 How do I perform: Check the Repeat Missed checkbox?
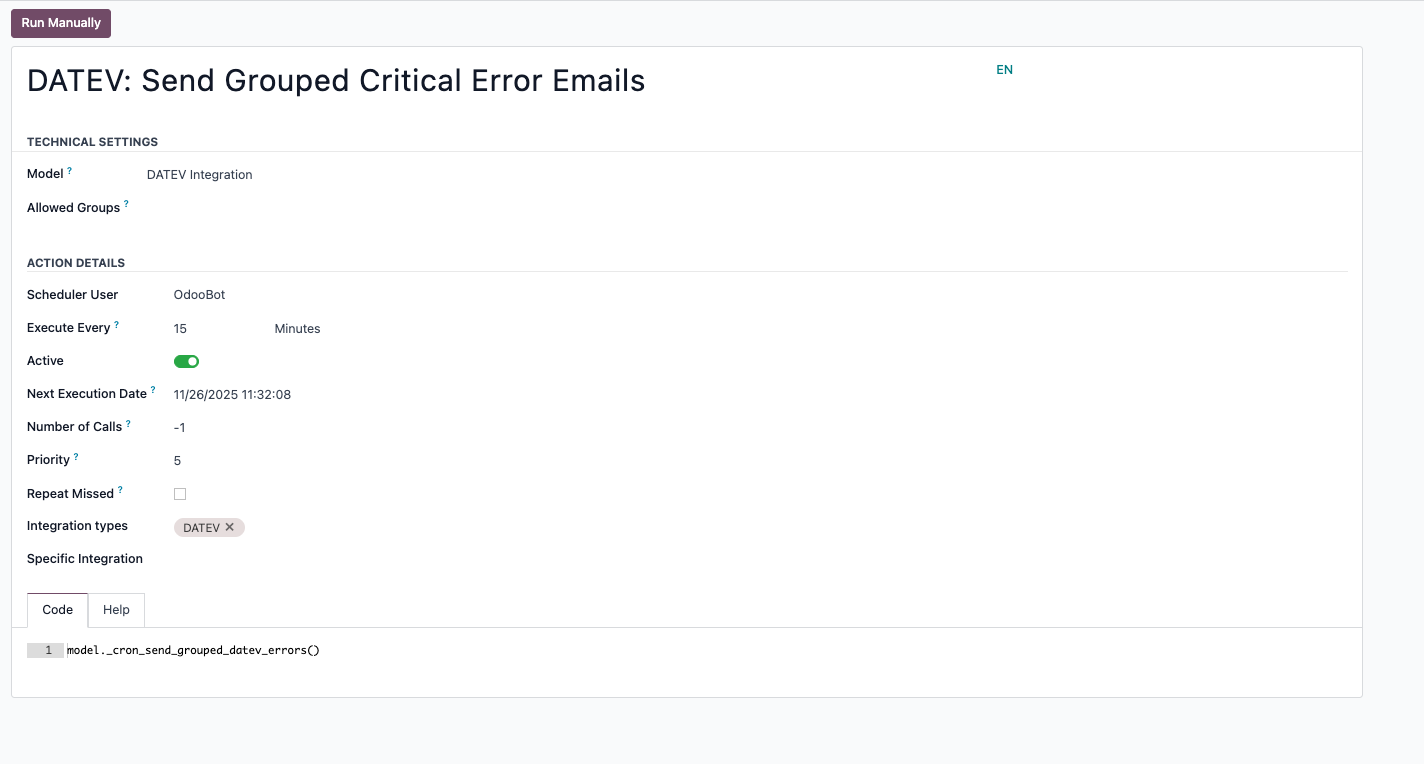[180, 494]
